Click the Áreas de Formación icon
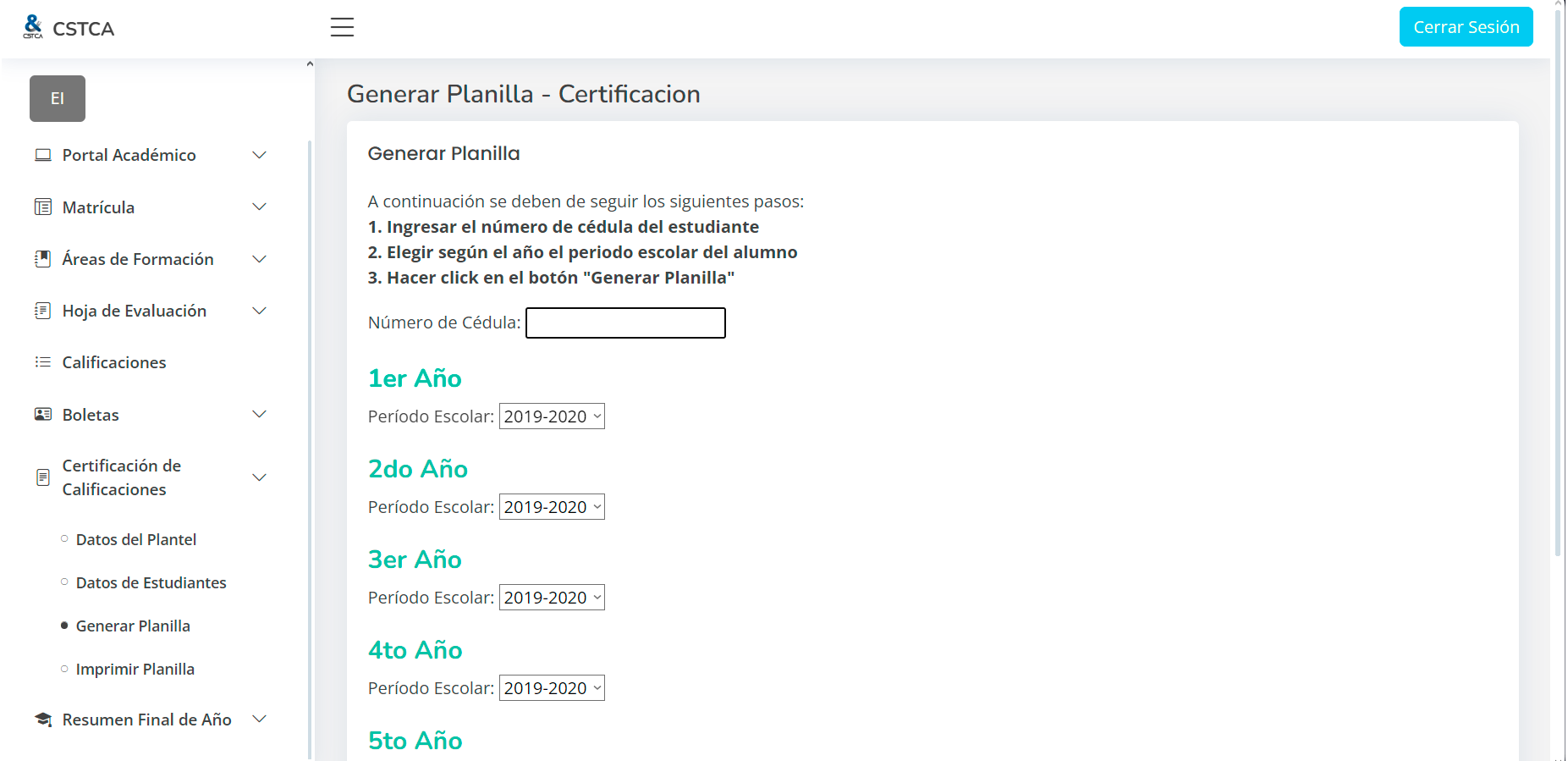 (x=42, y=259)
